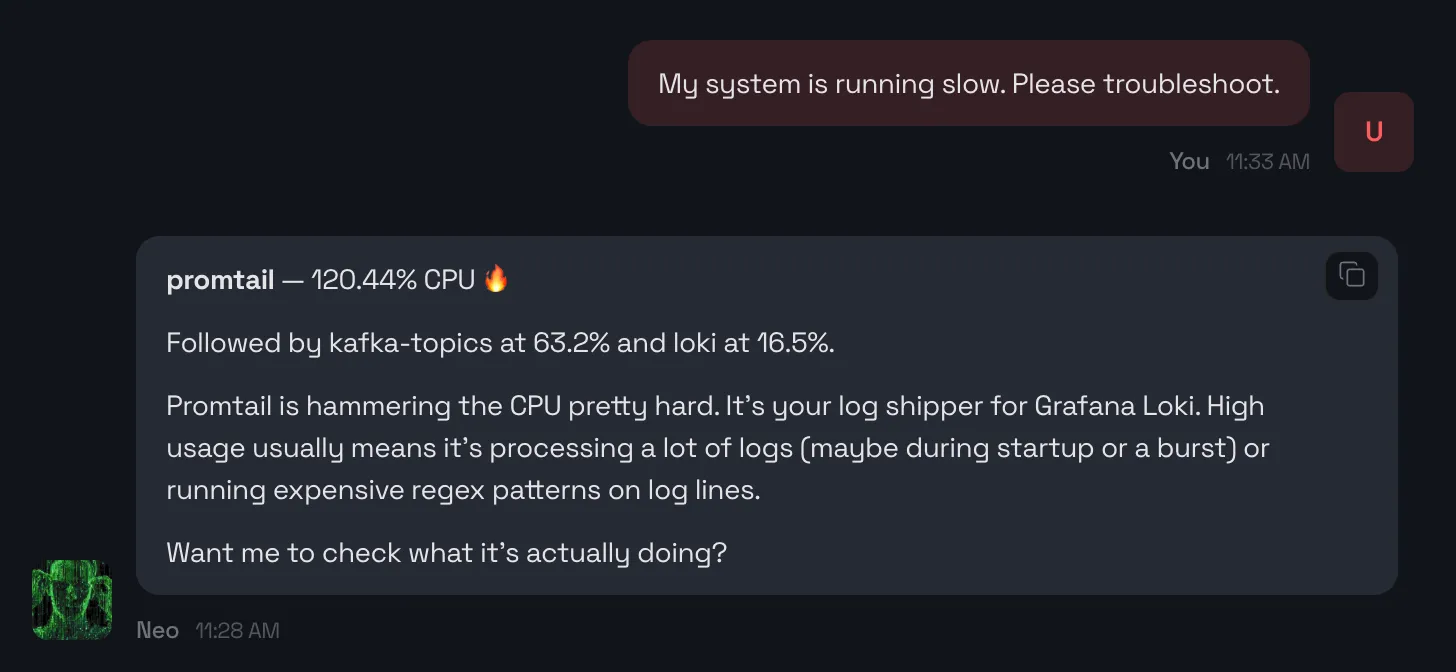Screen dimensions: 1456x672
Task: Select the question asking to check promtail activity
Action: coord(446,553)
